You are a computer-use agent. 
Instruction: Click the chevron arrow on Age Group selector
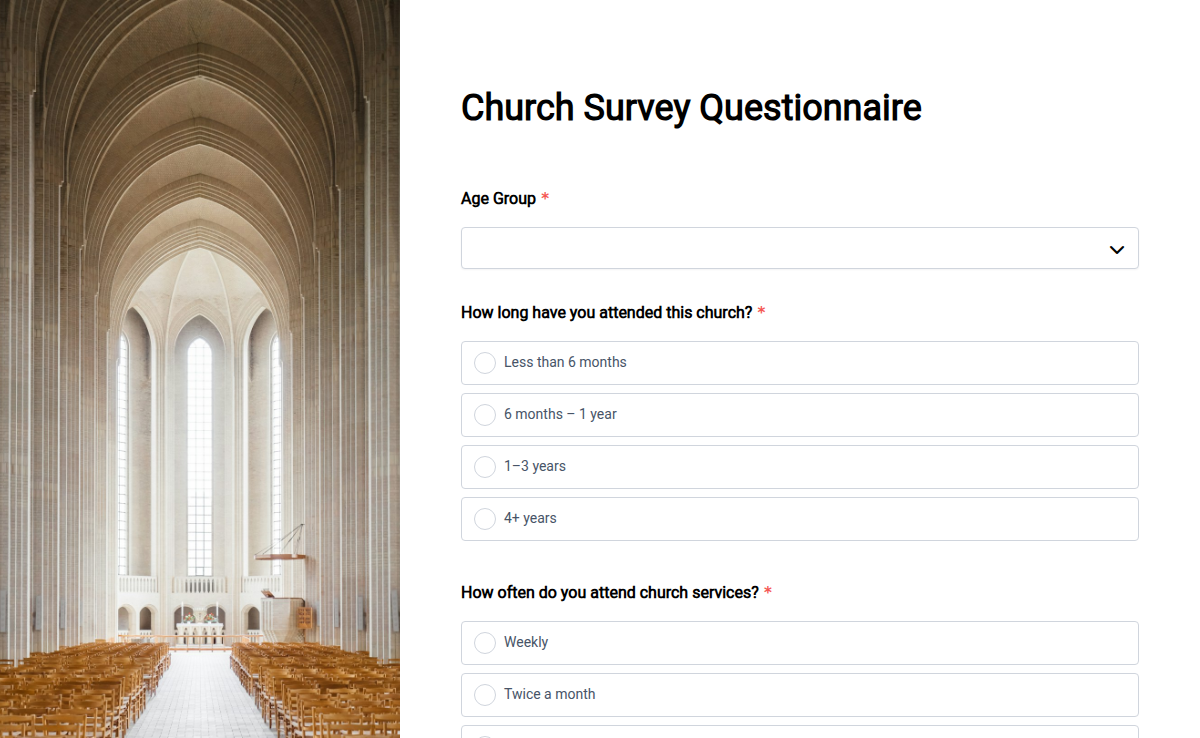pyautogui.click(x=1116, y=248)
